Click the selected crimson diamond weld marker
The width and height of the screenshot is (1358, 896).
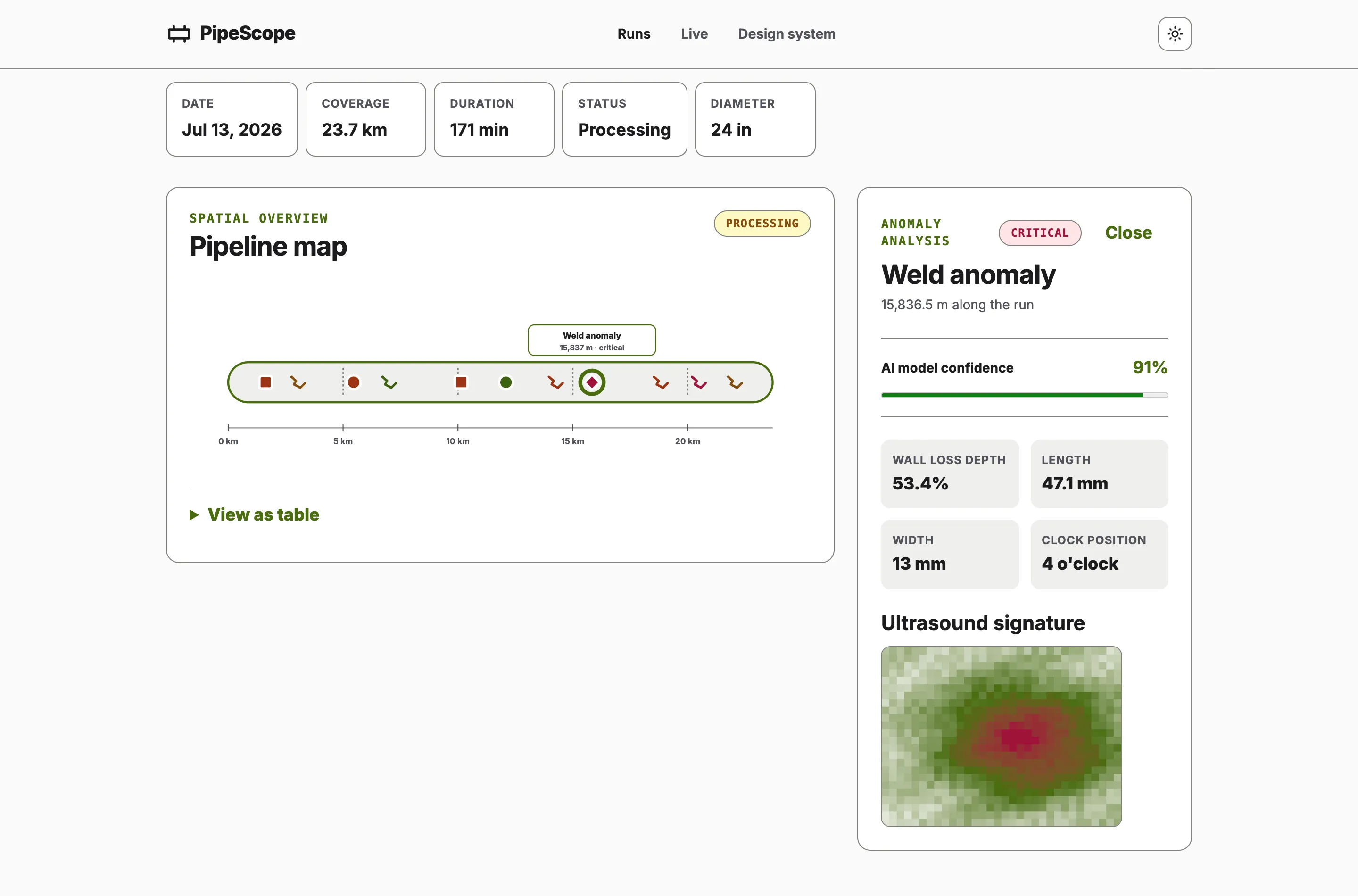(x=592, y=382)
